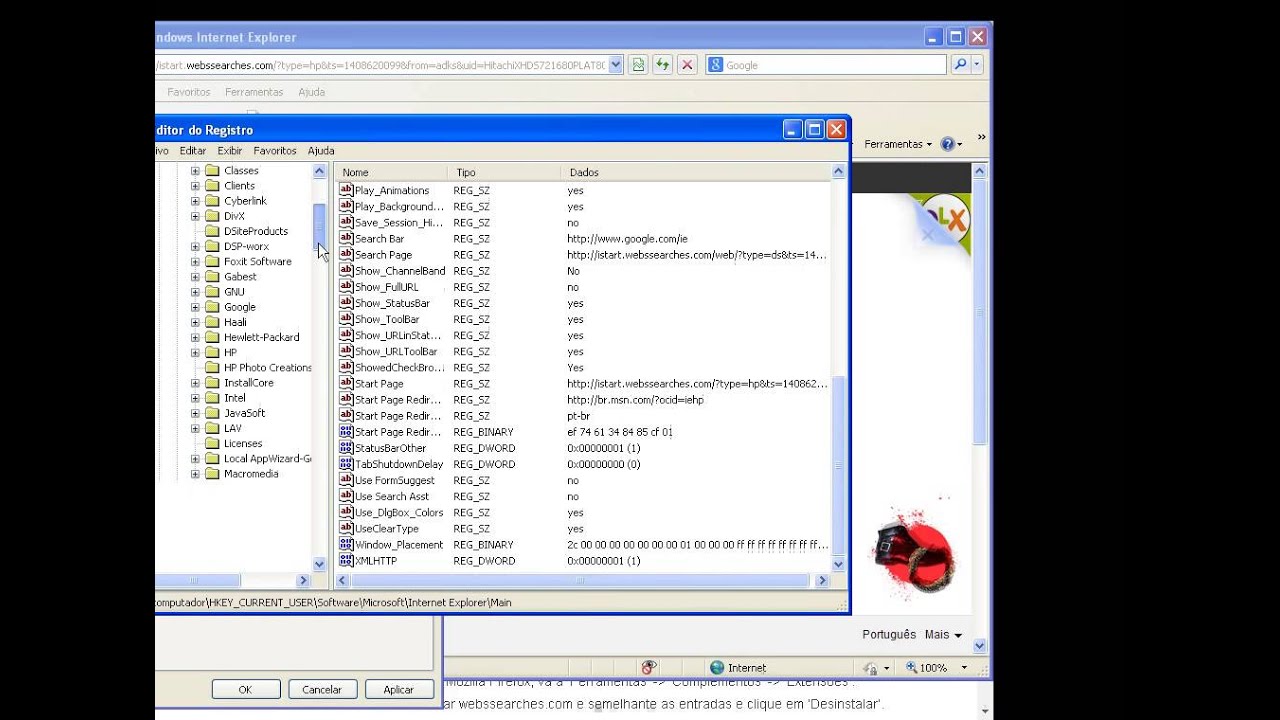Open the IE address bar dropdown
Screen dimensions: 1280x720
click(615, 65)
